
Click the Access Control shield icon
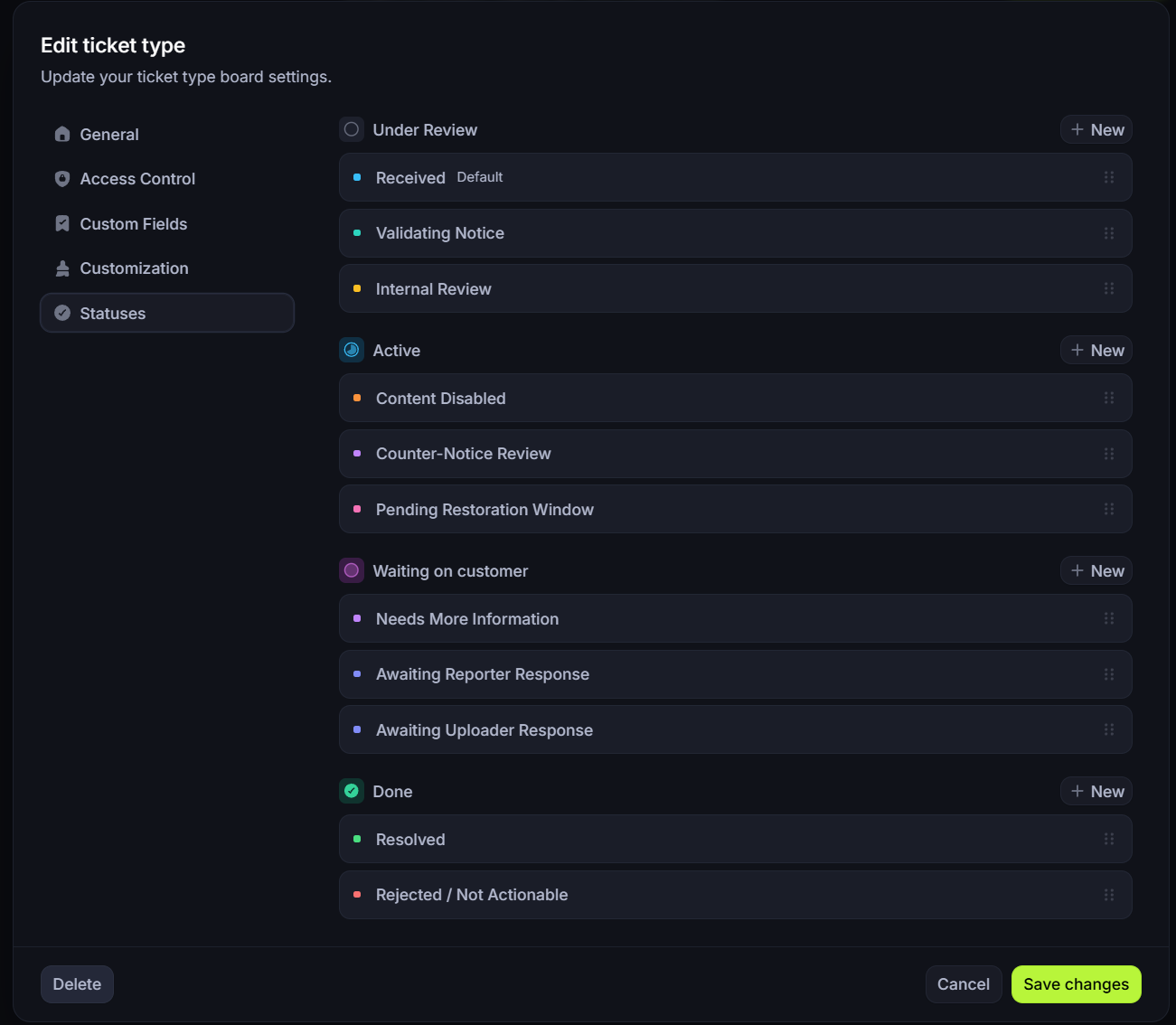pos(62,179)
